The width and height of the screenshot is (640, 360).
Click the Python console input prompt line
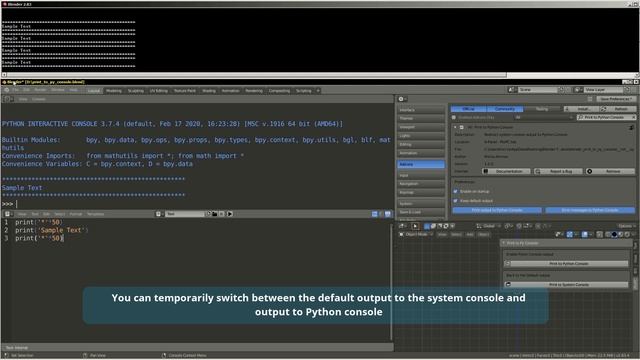coord(197,204)
